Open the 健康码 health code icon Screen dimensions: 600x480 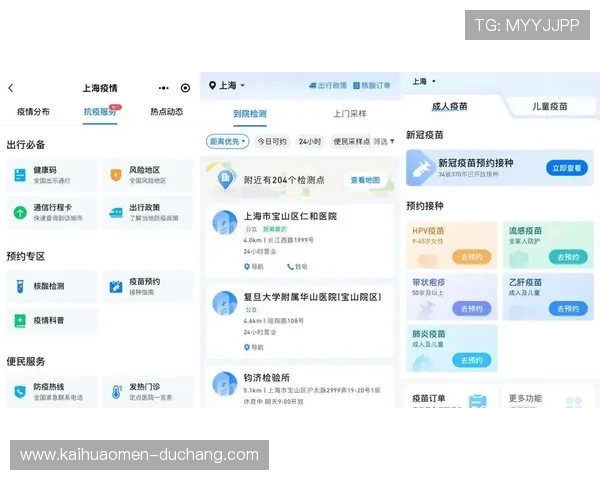click(x=20, y=175)
